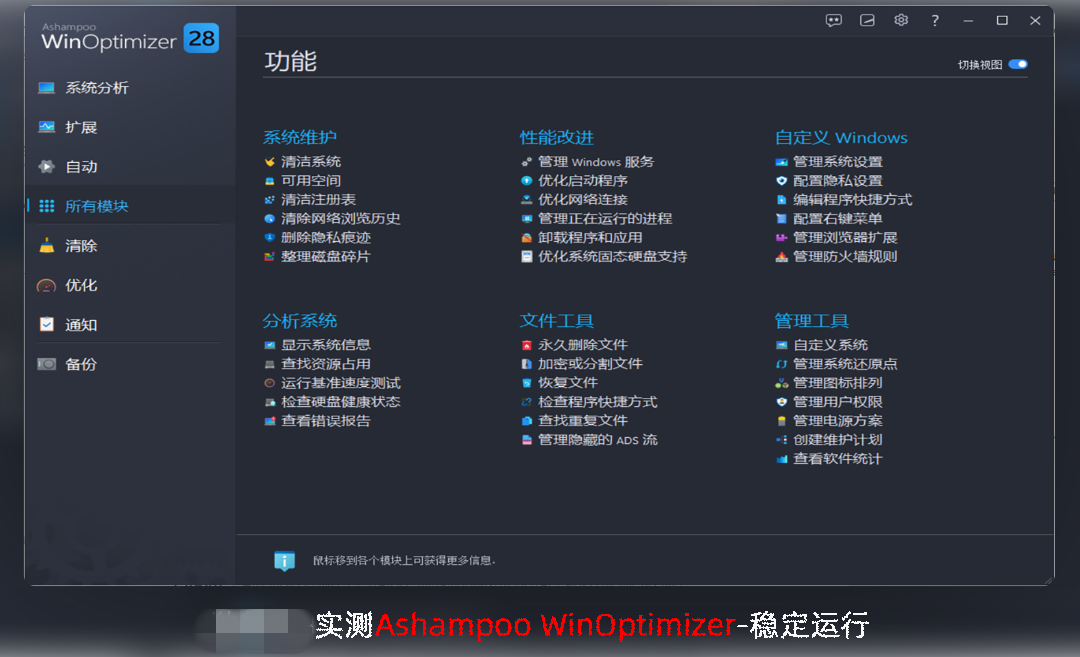1080x657 pixels.
Task: Launch 编辑程序快捷方式 module
Action: 853,200
